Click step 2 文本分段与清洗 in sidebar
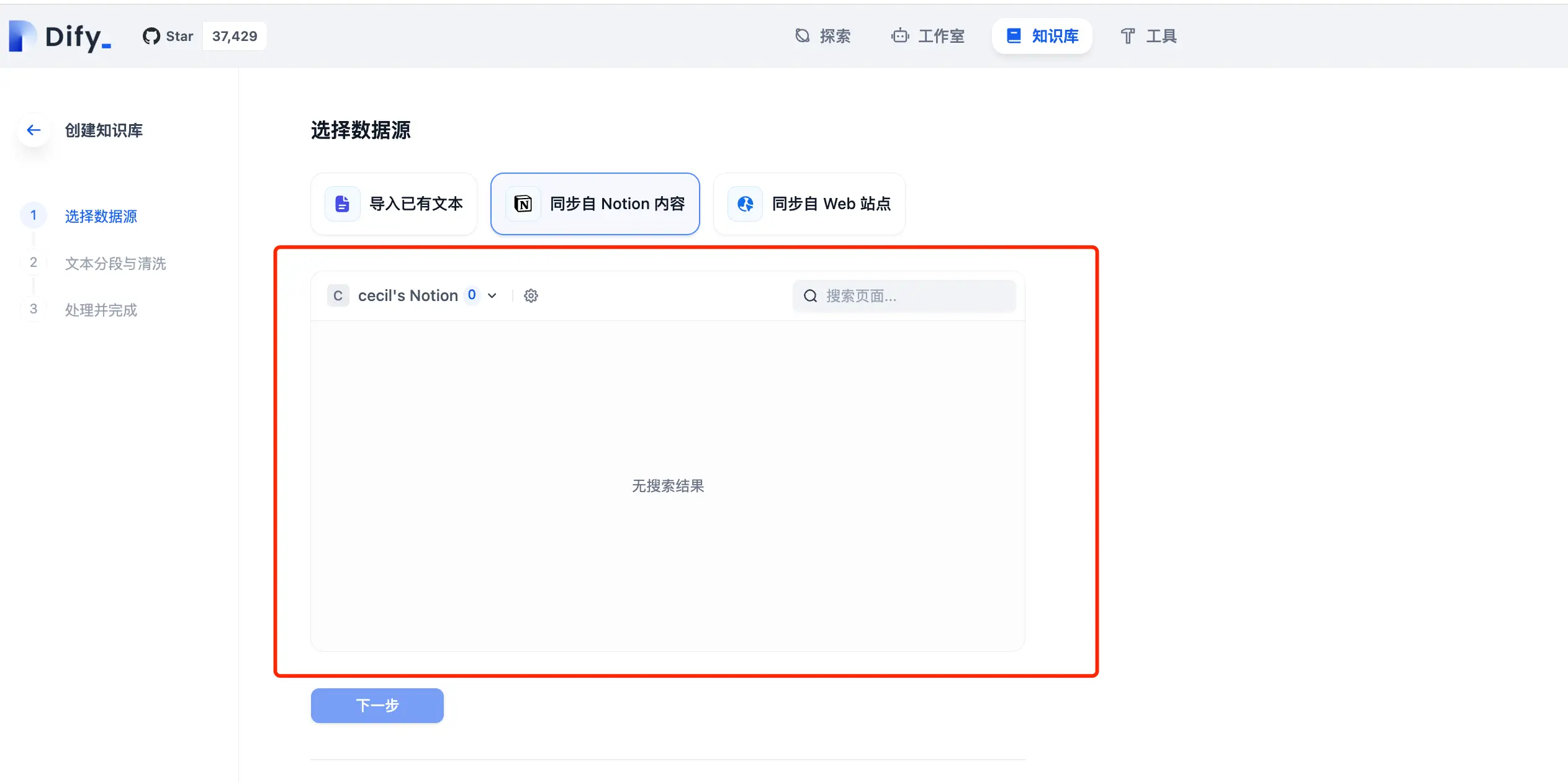The image size is (1568, 782). [115, 263]
